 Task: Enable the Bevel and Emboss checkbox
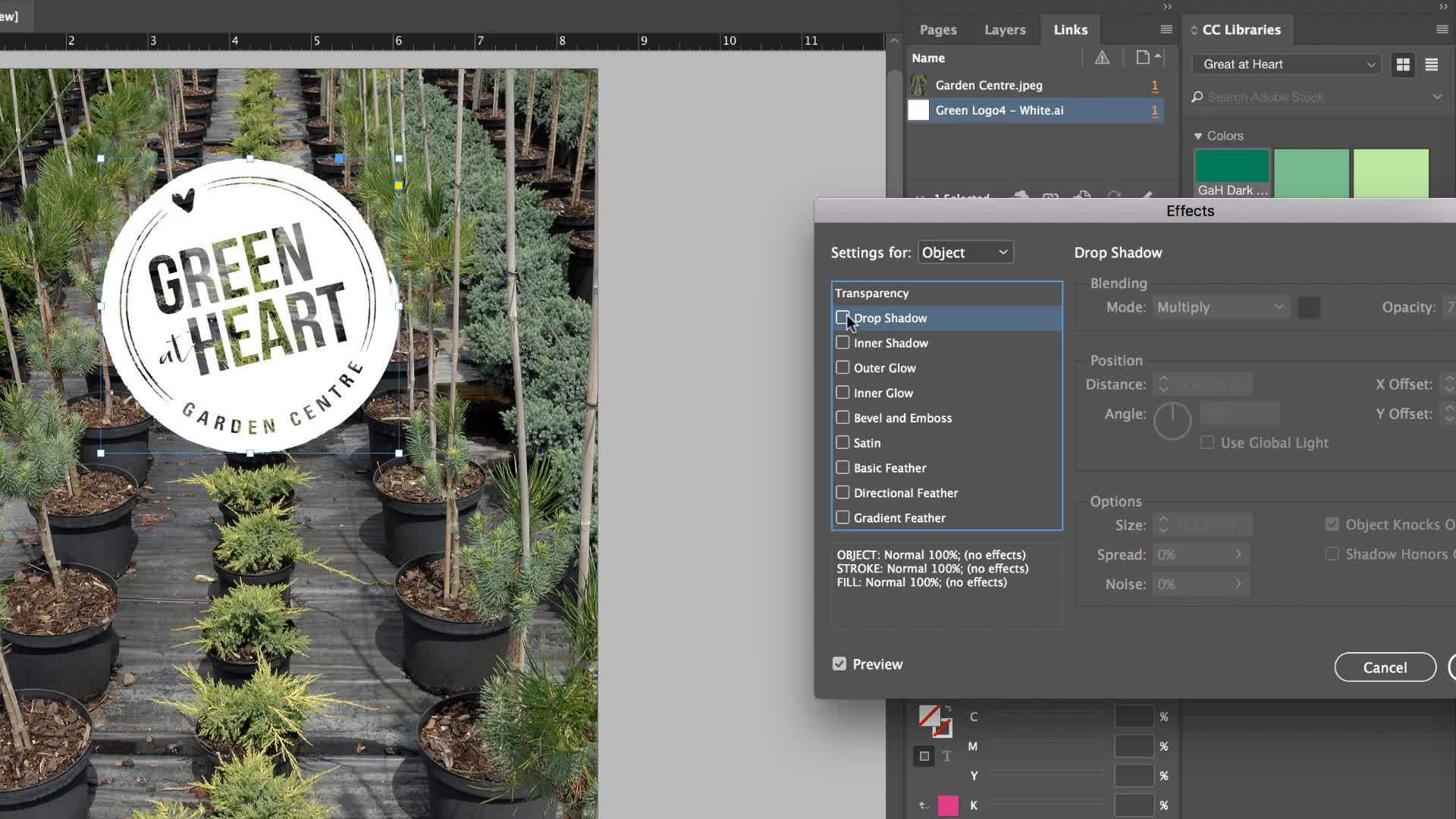point(843,418)
